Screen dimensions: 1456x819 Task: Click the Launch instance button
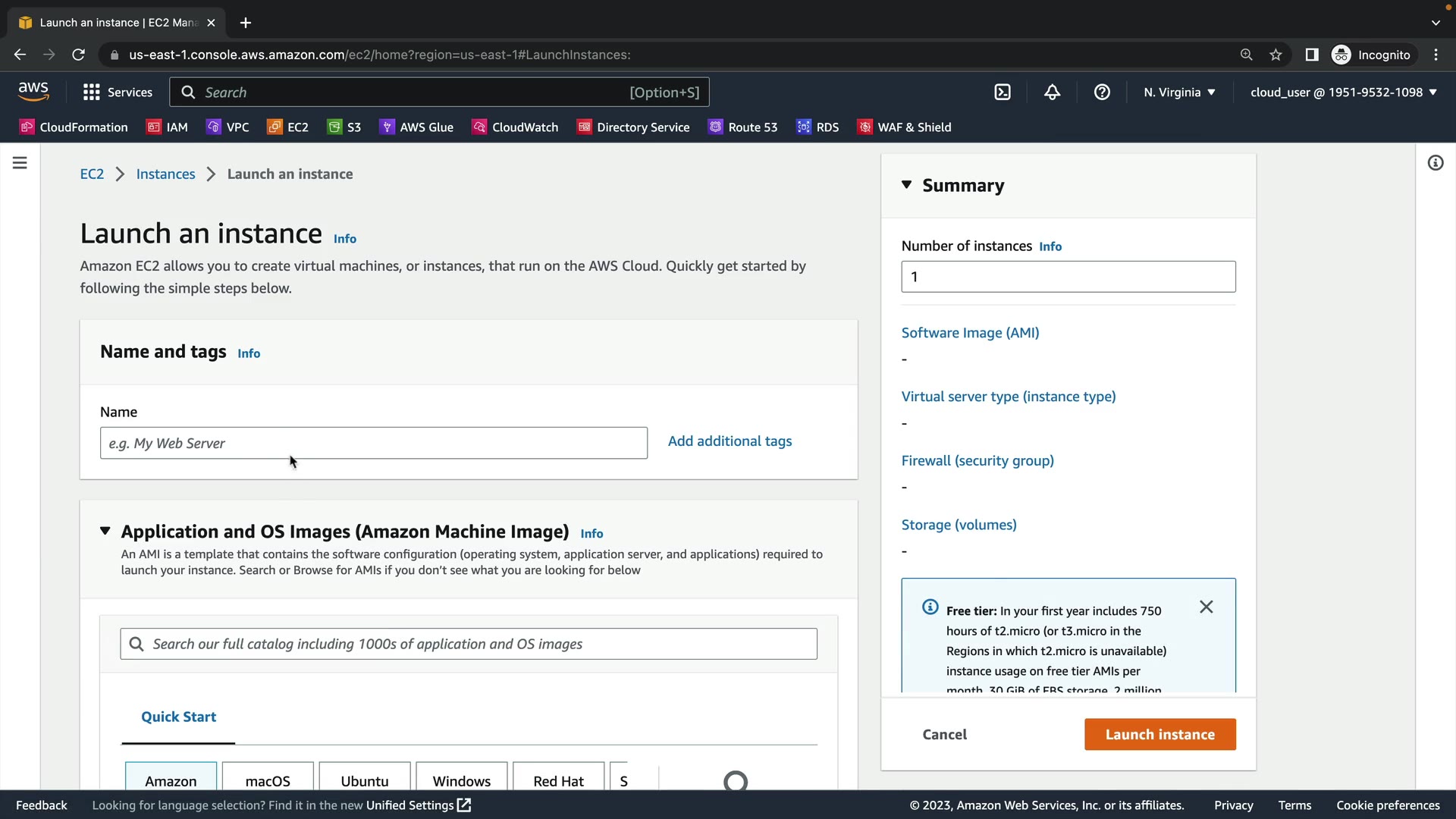pos(1159,734)
